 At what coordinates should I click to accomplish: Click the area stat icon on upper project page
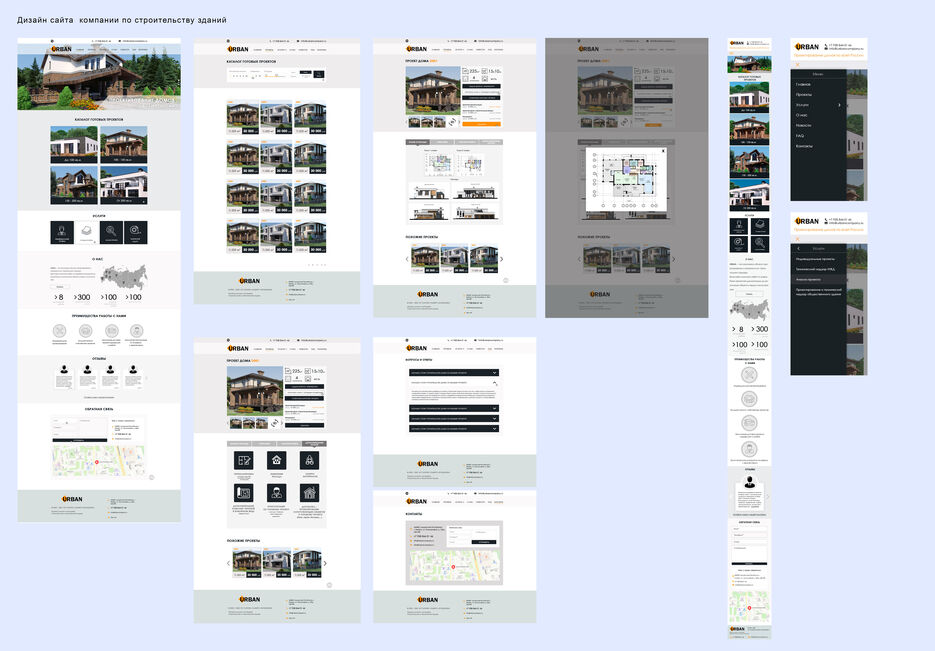click(466, 71)
